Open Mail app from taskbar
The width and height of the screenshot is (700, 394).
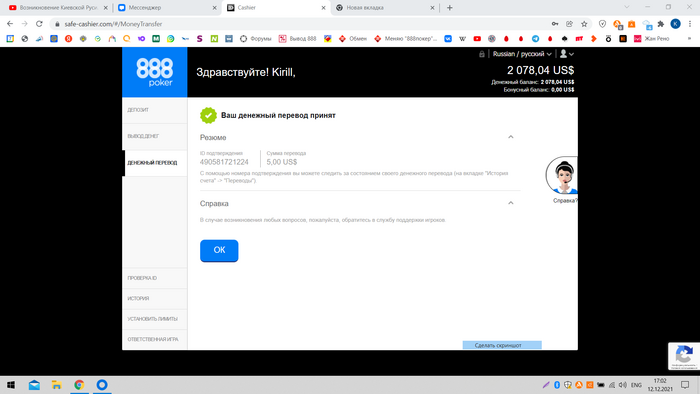click(x=34, y=385)
